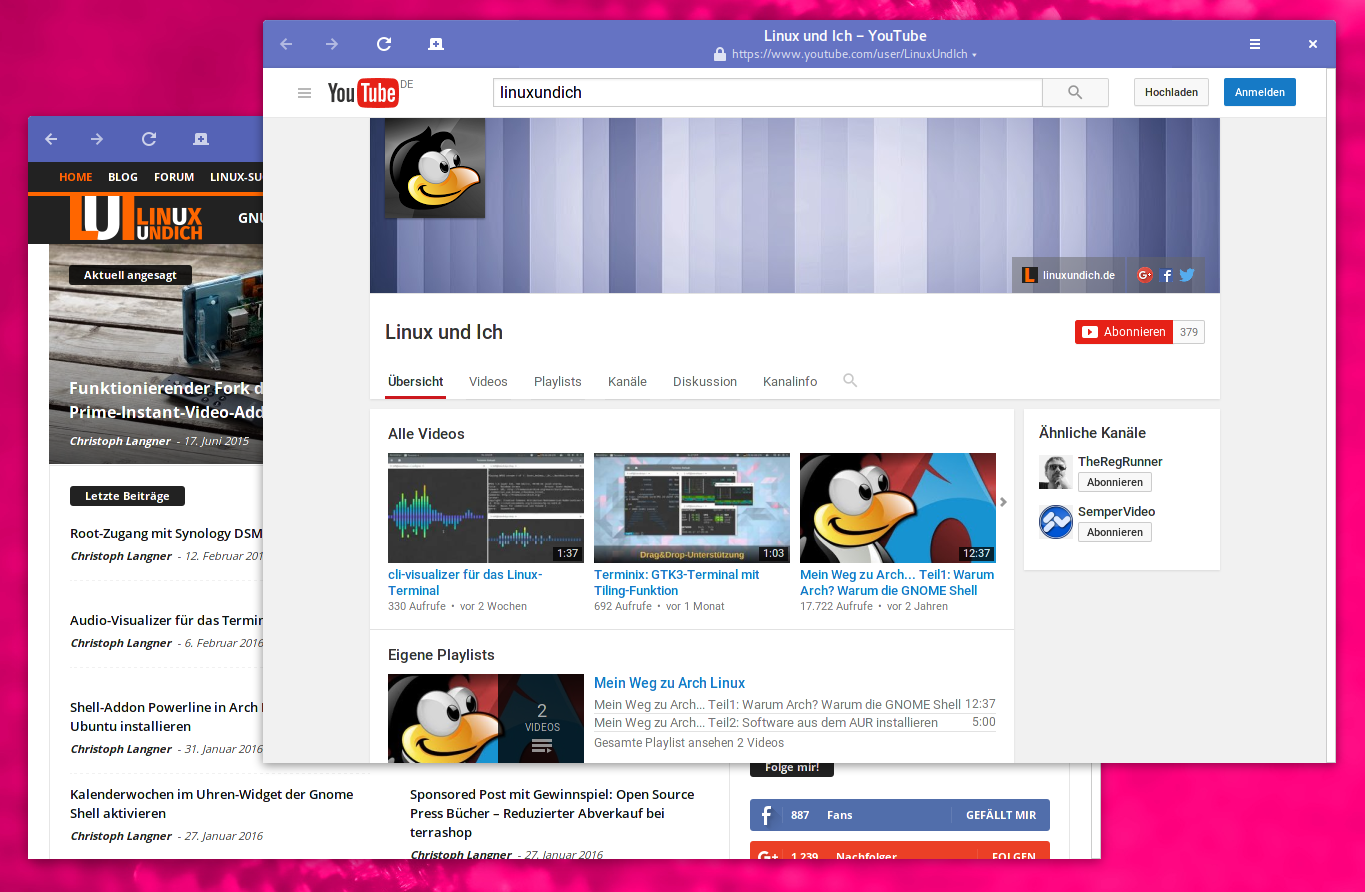Open the YouTube guide sidebar menu
Image resolution: width=1365 pixels, height=892 pixels.
tap(304, 93)
